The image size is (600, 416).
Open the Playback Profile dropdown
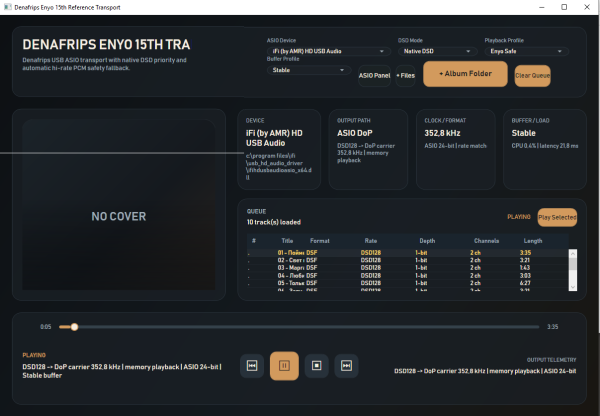click(x=527, y=51)
